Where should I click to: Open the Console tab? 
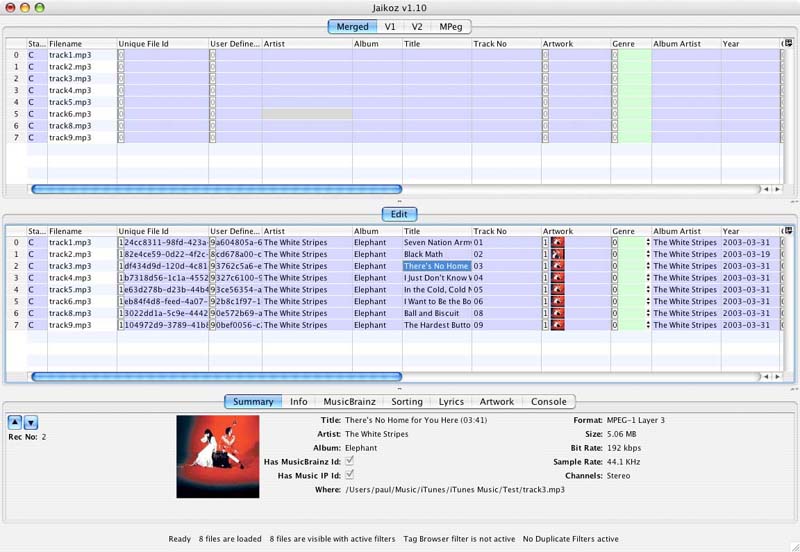point(548,402)
